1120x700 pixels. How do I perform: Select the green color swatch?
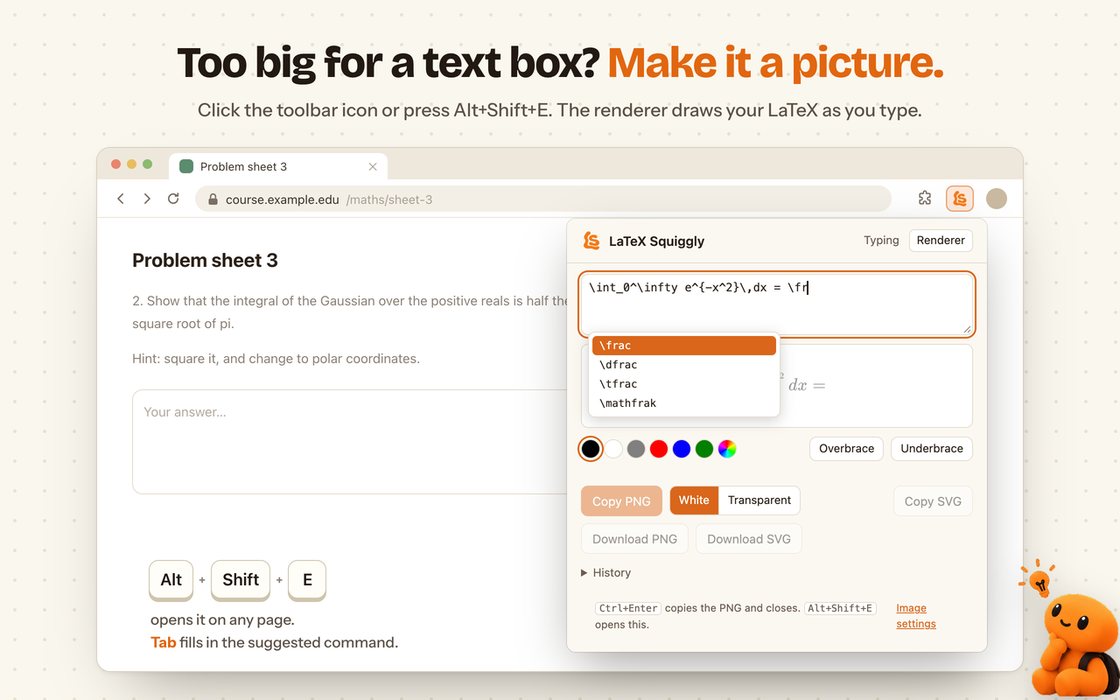[x=704, y=449]
